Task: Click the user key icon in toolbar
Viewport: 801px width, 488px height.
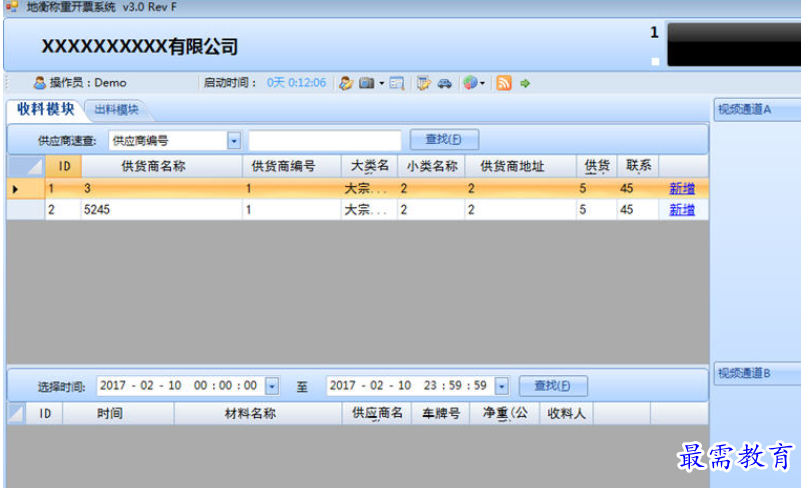Action: [346, 83]
